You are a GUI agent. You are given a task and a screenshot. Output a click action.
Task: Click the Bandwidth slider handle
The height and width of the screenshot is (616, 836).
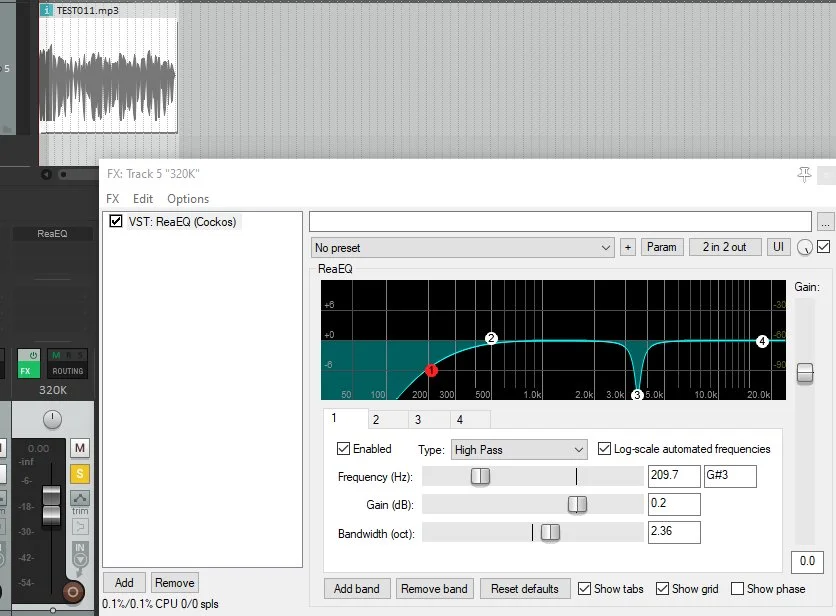click(550, 533)
